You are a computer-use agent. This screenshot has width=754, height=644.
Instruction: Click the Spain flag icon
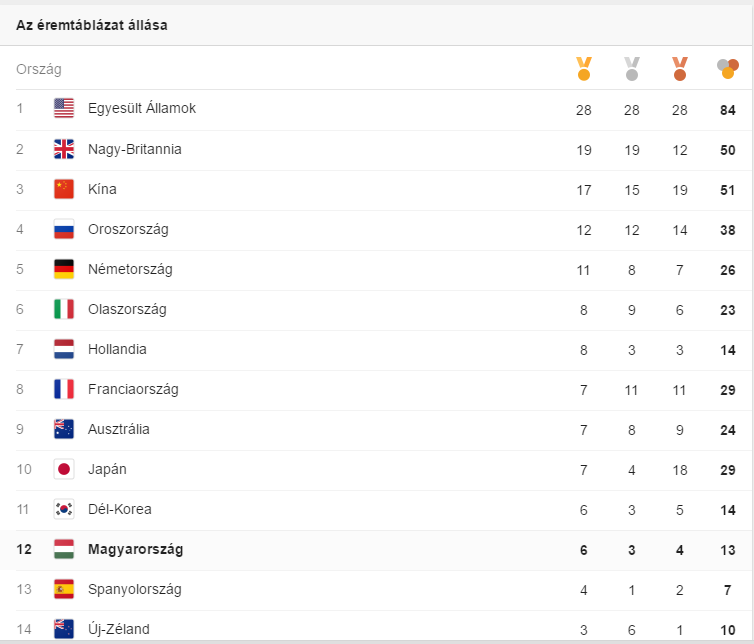(x=64, y=589)
